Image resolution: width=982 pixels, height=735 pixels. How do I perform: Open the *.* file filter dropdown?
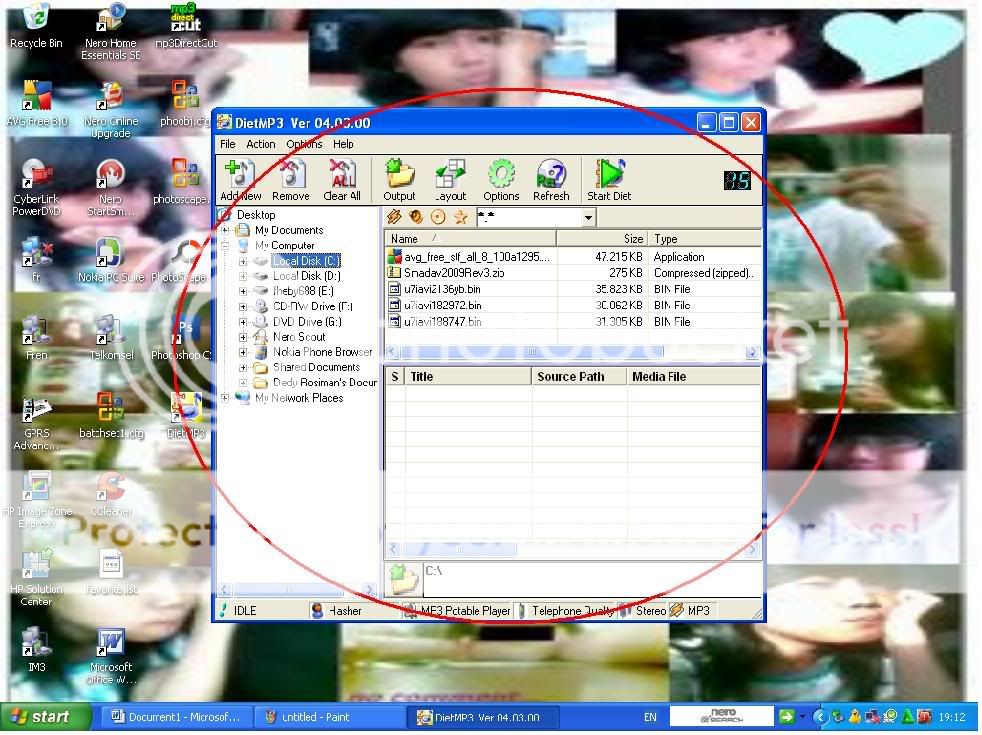click(588, 217)
